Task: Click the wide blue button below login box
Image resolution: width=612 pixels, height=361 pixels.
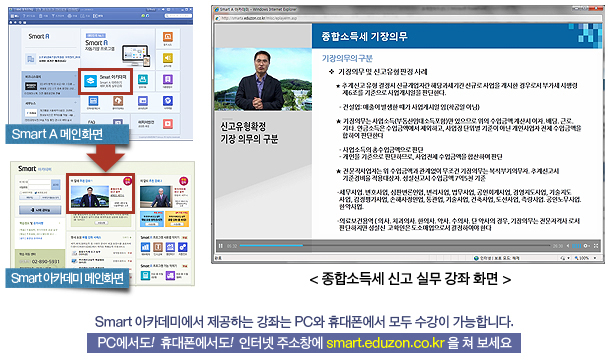Action: 40,210
